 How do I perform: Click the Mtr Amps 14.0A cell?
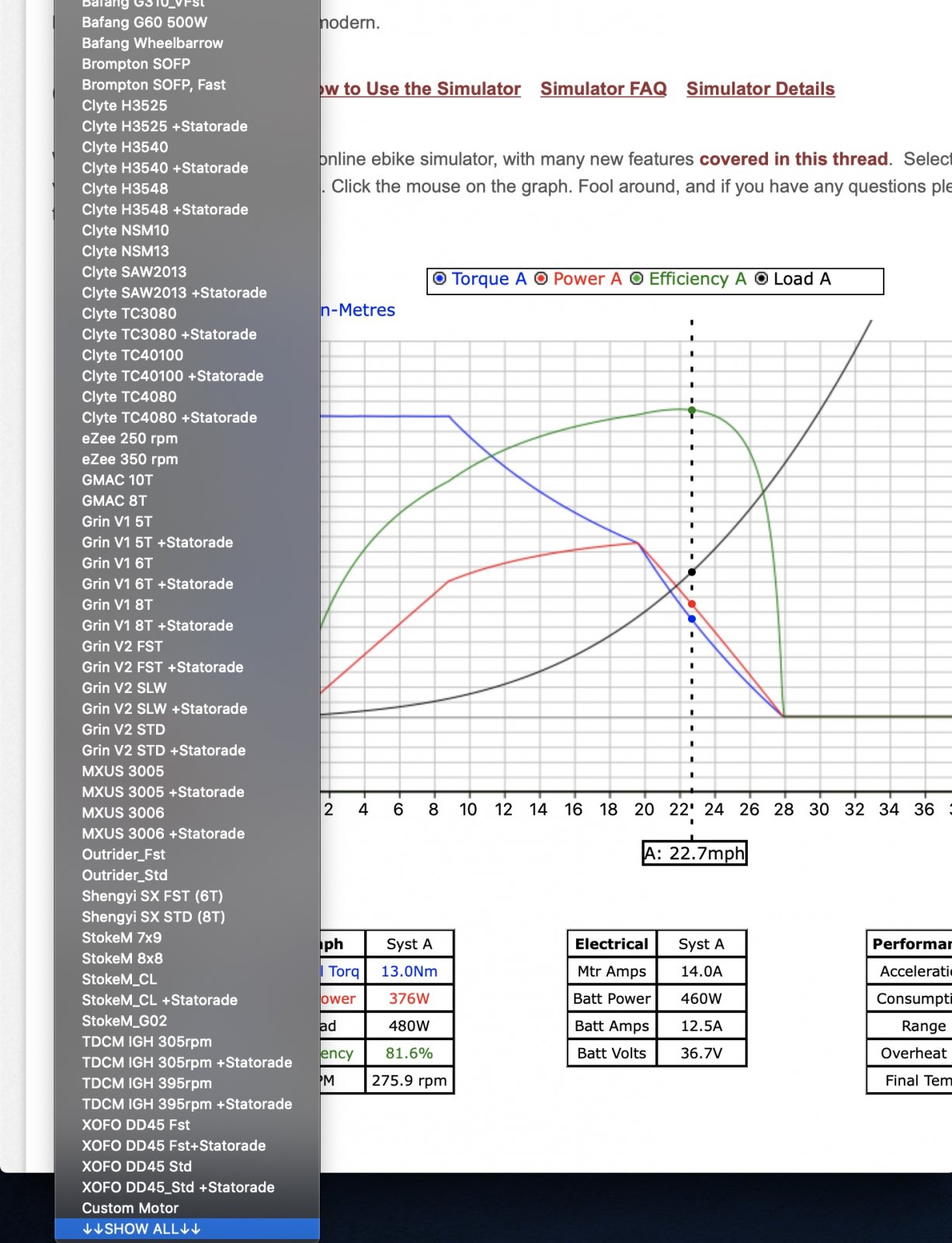[x=701, y=971]
